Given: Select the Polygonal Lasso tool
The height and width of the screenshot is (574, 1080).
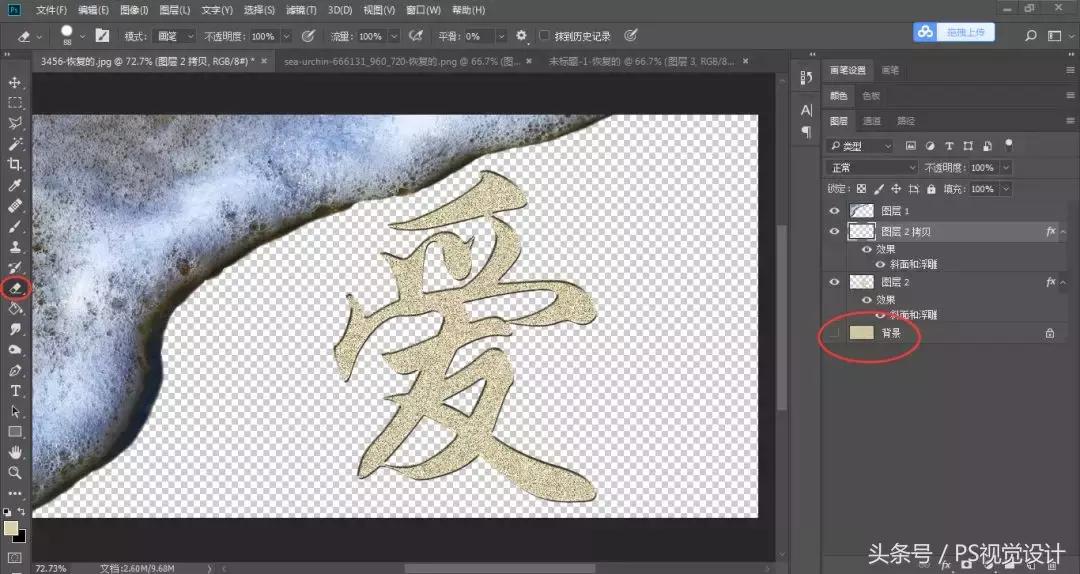Looking at the screenshot, I should [x=14, y=124].
